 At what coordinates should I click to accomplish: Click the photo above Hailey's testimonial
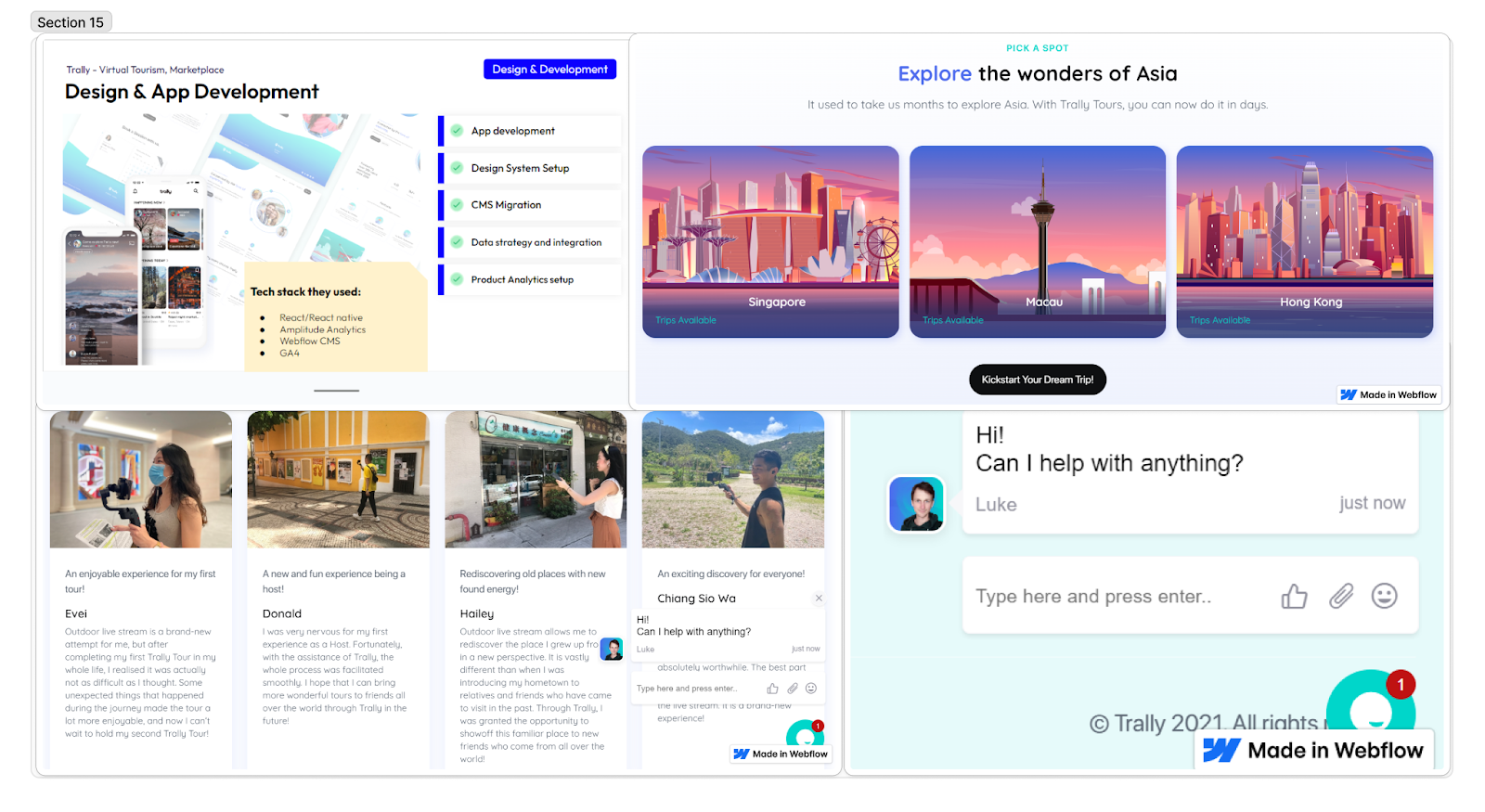(x=536, y=480)
